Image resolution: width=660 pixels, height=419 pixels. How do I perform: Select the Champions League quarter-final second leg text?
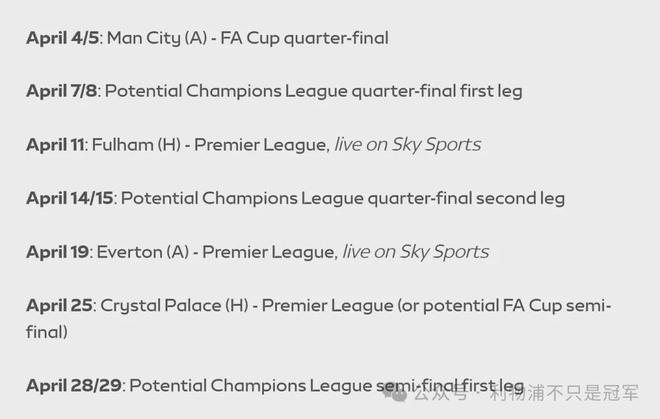(342, 198)
